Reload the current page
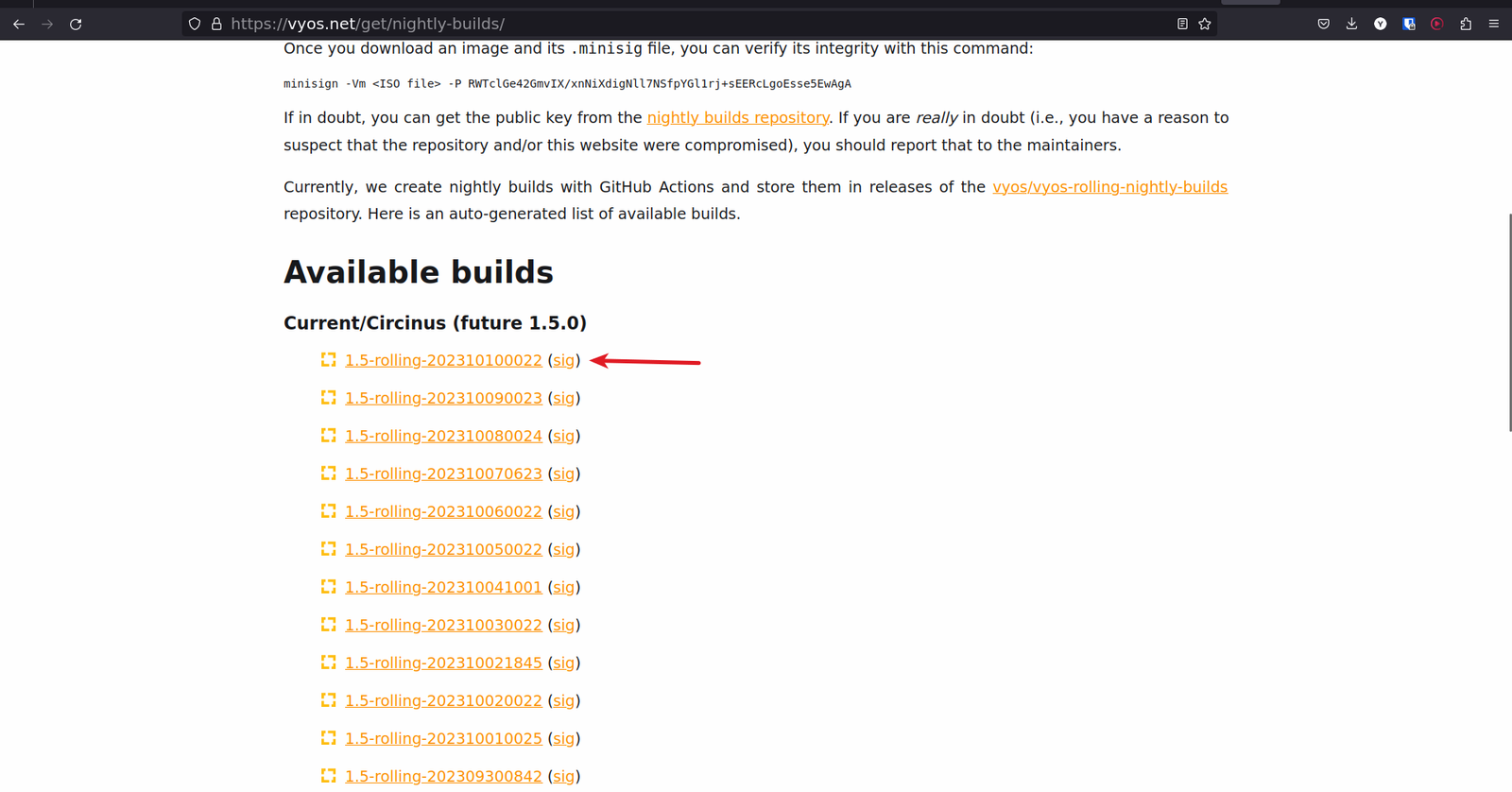Image resolution: width=1512 pixels, height=792 pixels. pos(76,24)
